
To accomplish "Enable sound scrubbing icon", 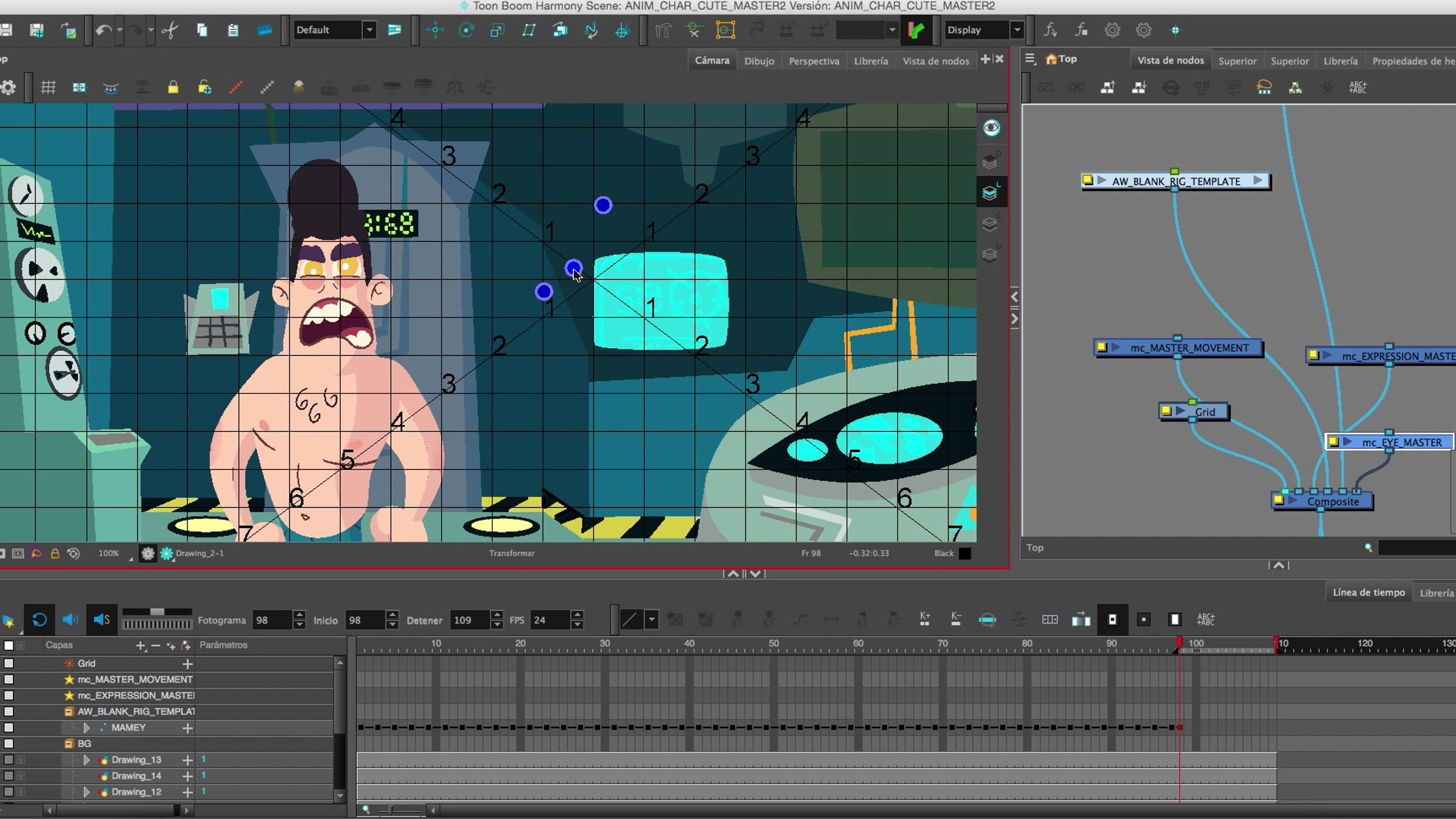I will tap(101, 619).
